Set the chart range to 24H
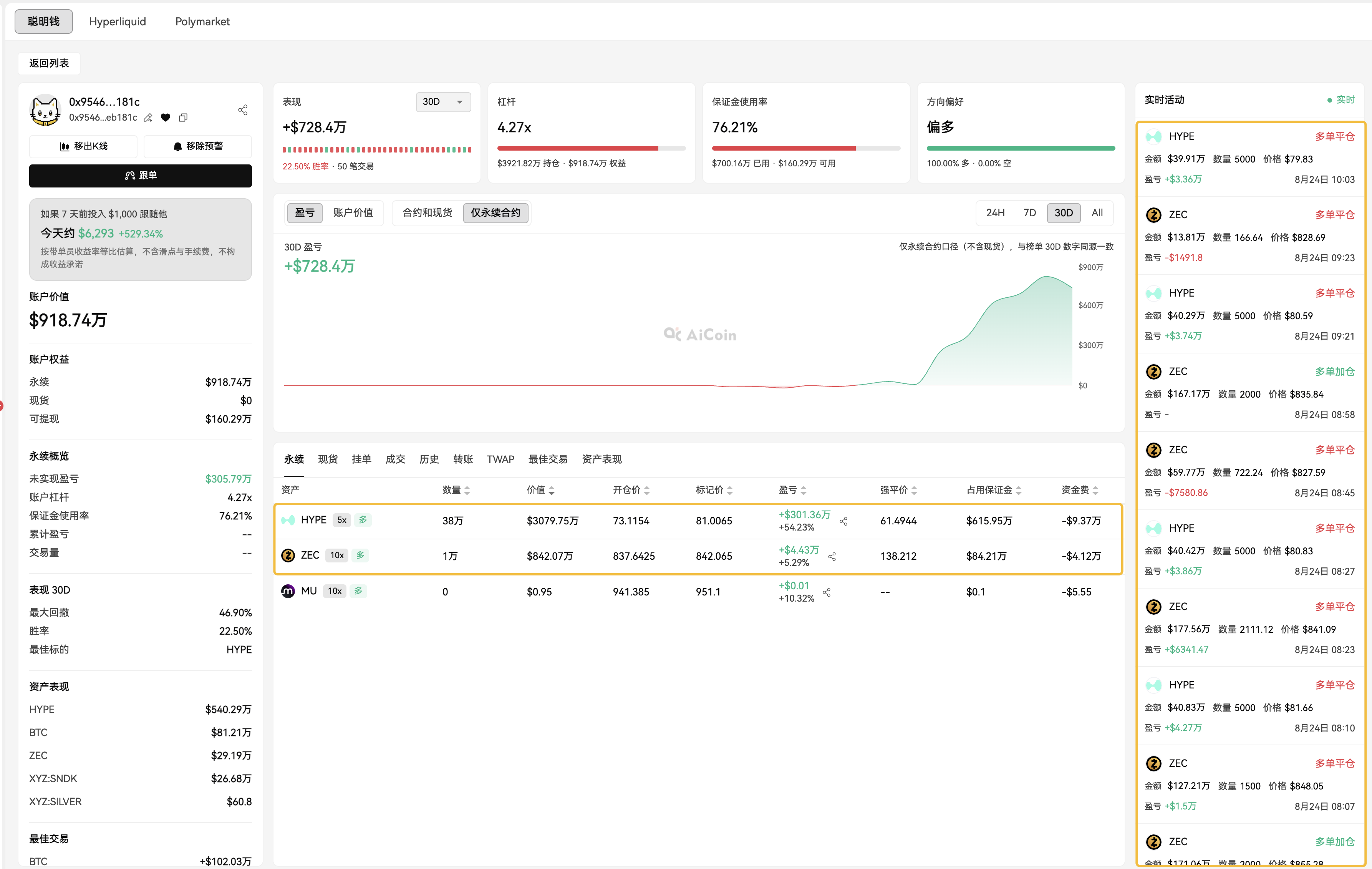The height and width of the screenshot is (869, 1372). point(995,212)
